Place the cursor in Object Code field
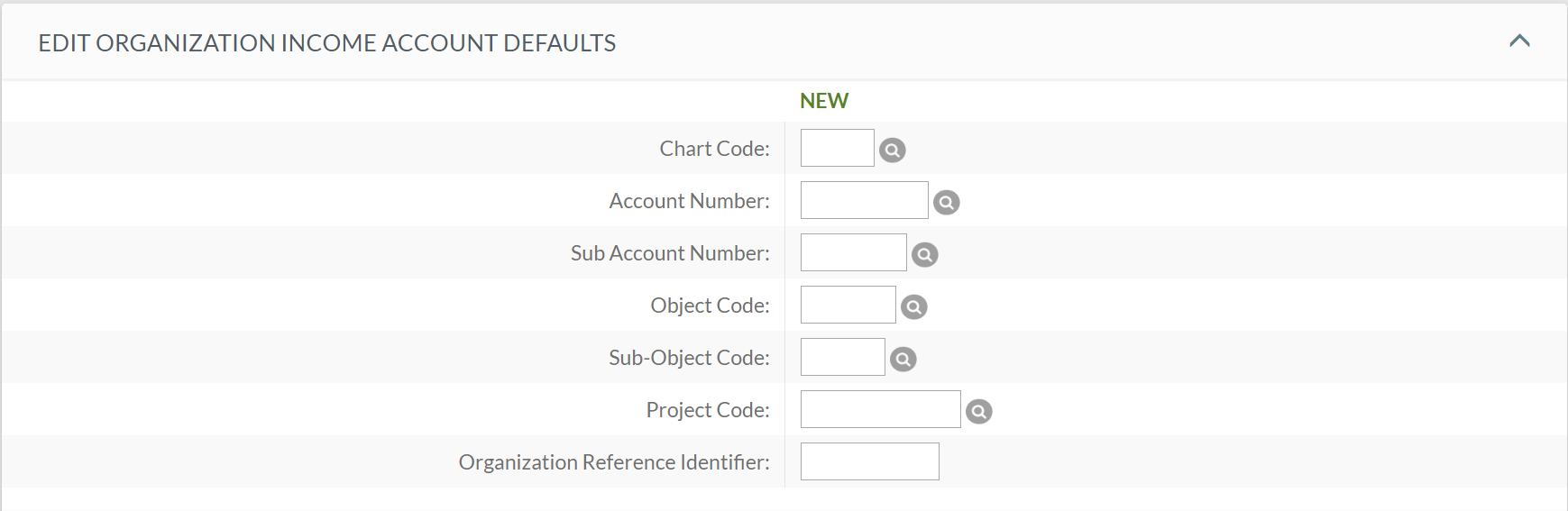Image resolution: width=1568 pixels, height=511 pixels. point(848,305)
